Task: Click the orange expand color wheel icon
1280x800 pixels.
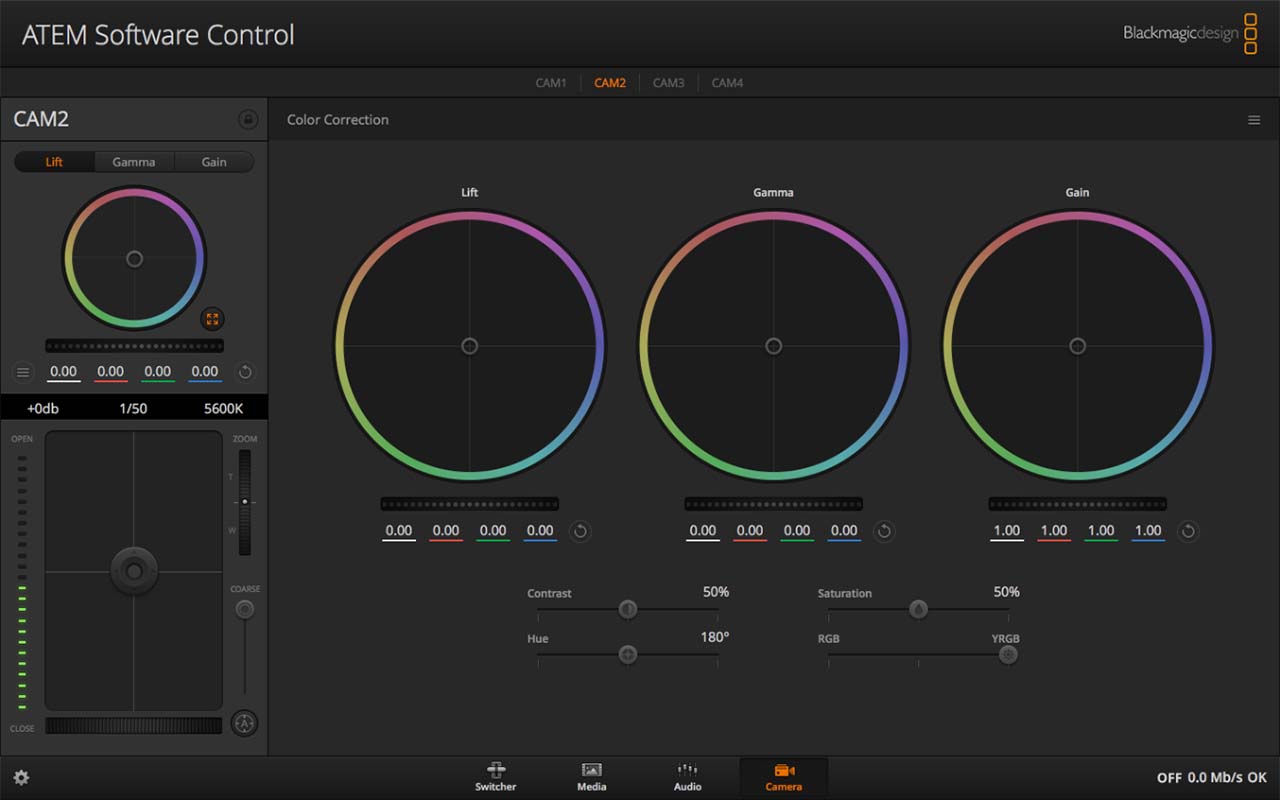Action: coord(212,319)
